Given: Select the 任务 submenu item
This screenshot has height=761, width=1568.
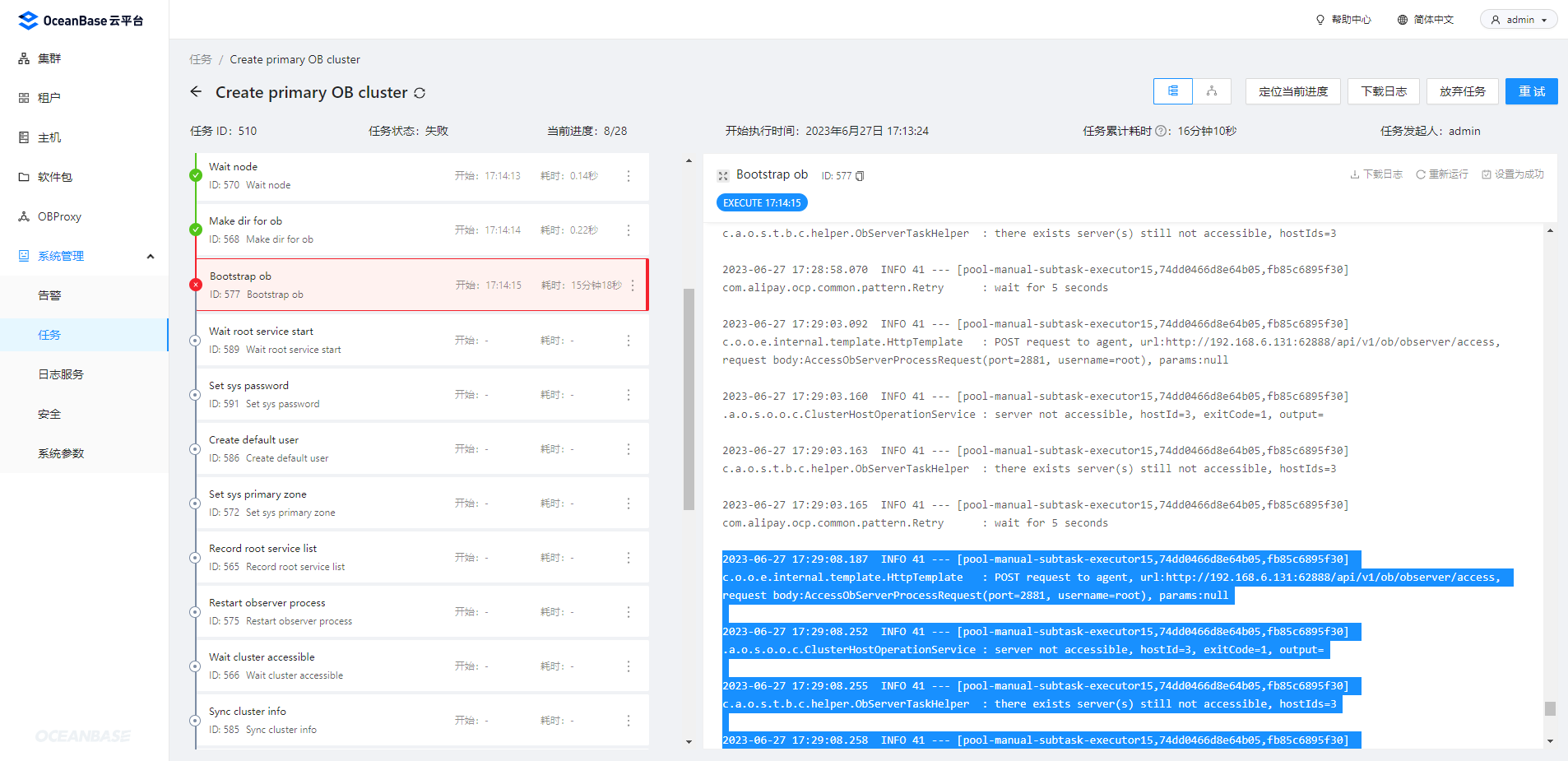Looking at the screenshot, I should 84,335.
